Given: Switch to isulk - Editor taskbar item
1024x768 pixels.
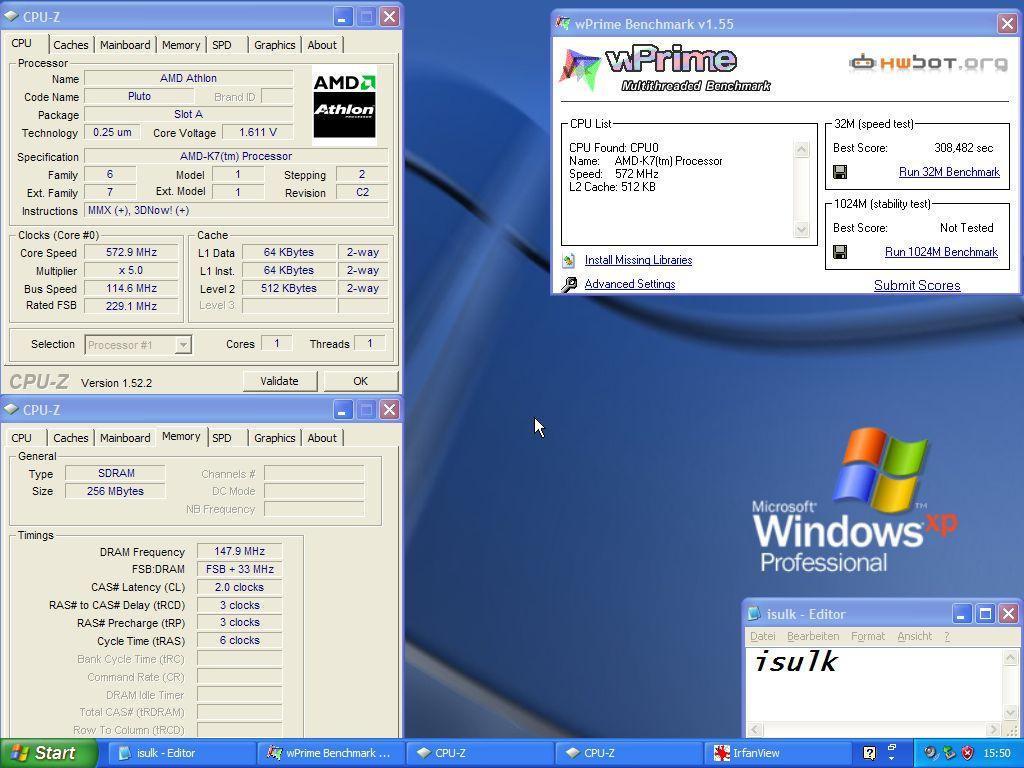Looking at the screenshot, I should [x=181, y=753].
